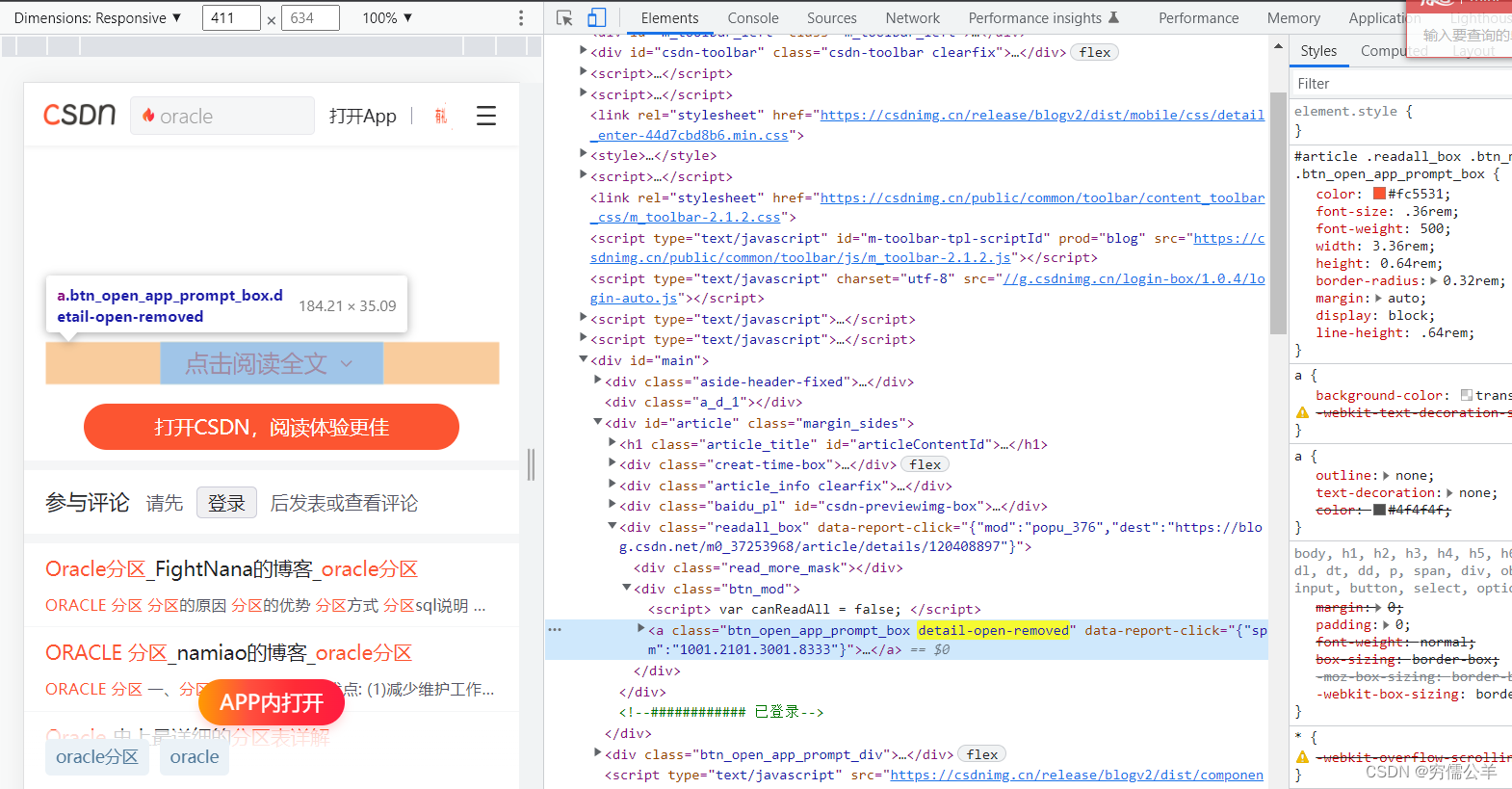Open Oracle分区_FightNana的博客 article link
1512x789 pixels.
click(231, 568)
